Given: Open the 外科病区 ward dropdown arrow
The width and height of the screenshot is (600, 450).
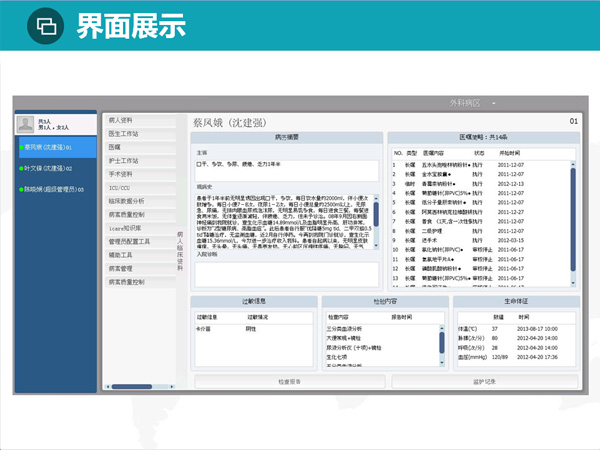Looking at the screenshot, I should pyautogui.click(x=494, y=103).
